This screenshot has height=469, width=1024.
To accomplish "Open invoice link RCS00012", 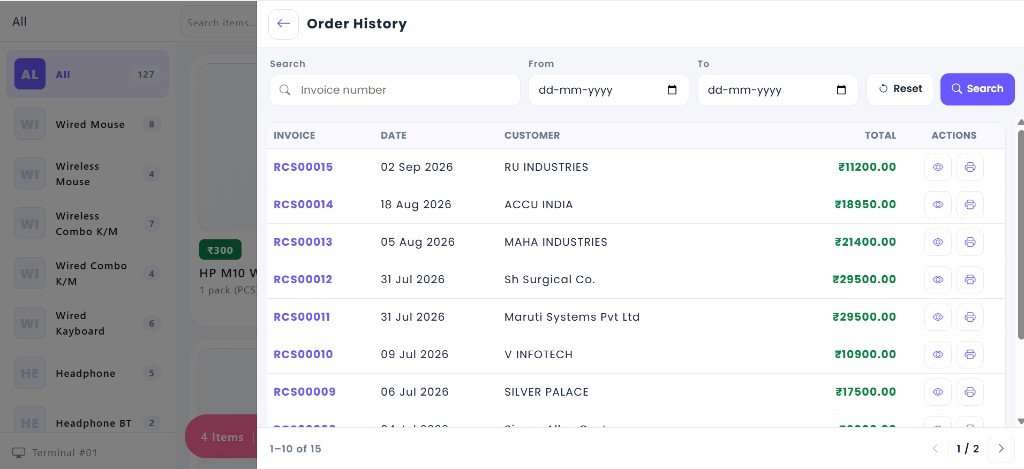I will pos(302,280).
